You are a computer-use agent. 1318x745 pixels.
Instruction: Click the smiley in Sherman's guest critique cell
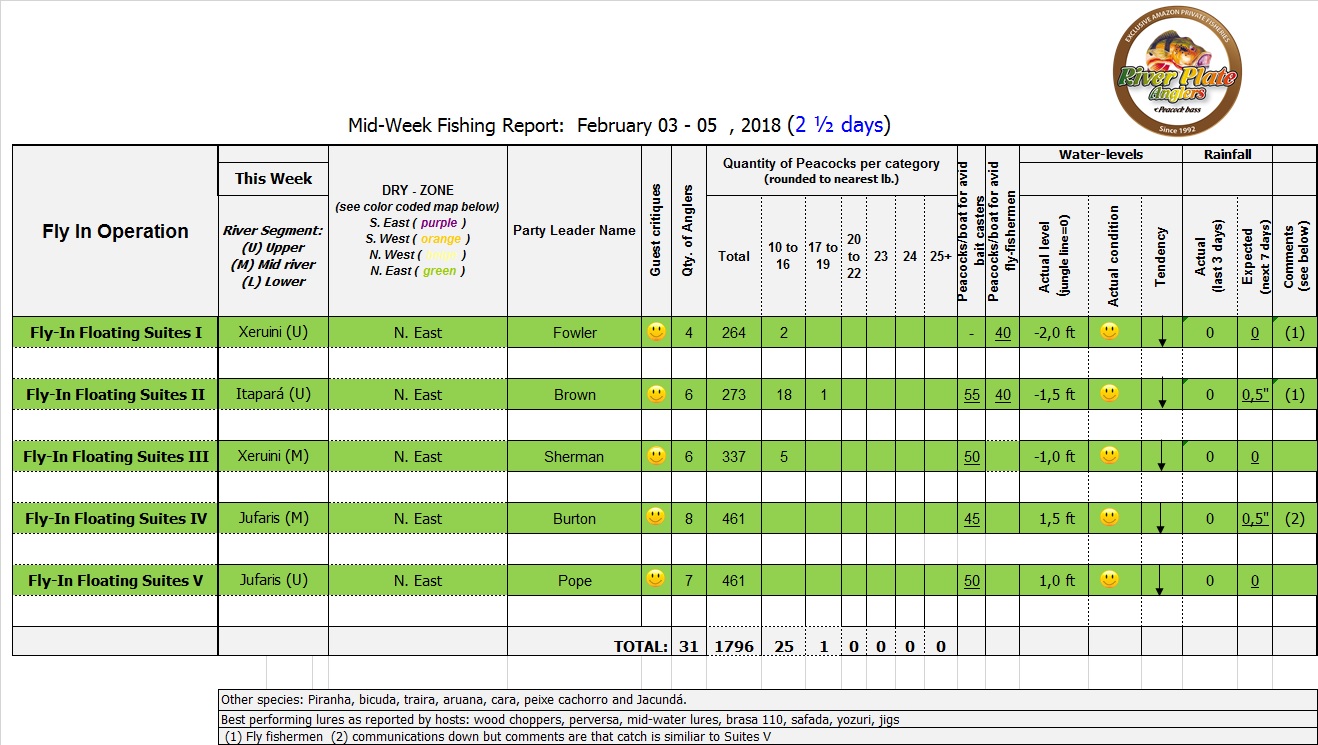pos(656,456)
